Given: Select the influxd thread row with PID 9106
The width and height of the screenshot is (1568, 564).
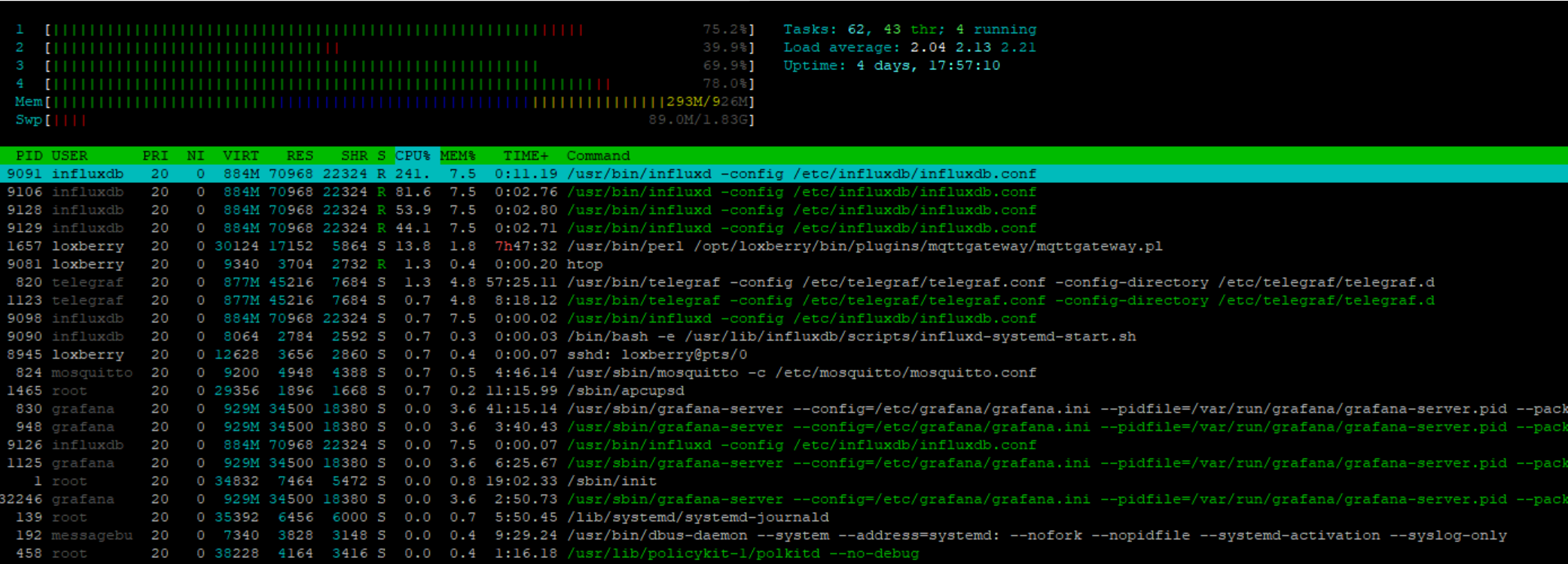Looking at the screenshot, I should [784, 192].
